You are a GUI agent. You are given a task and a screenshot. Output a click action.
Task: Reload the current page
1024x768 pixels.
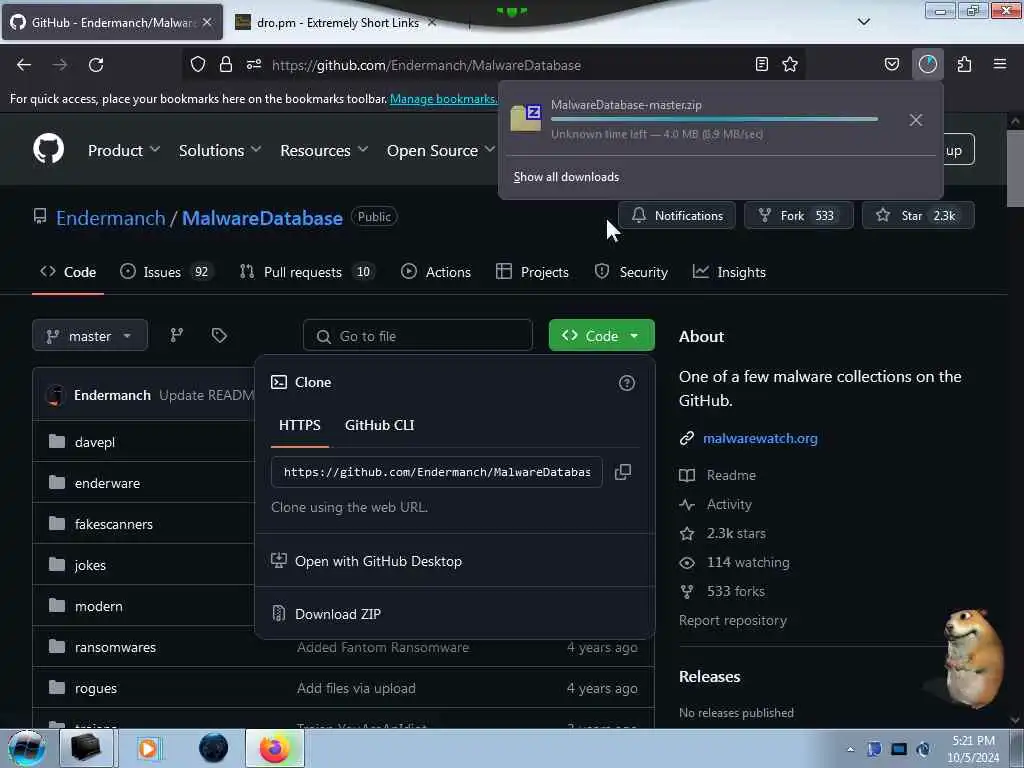click(96, 65)
